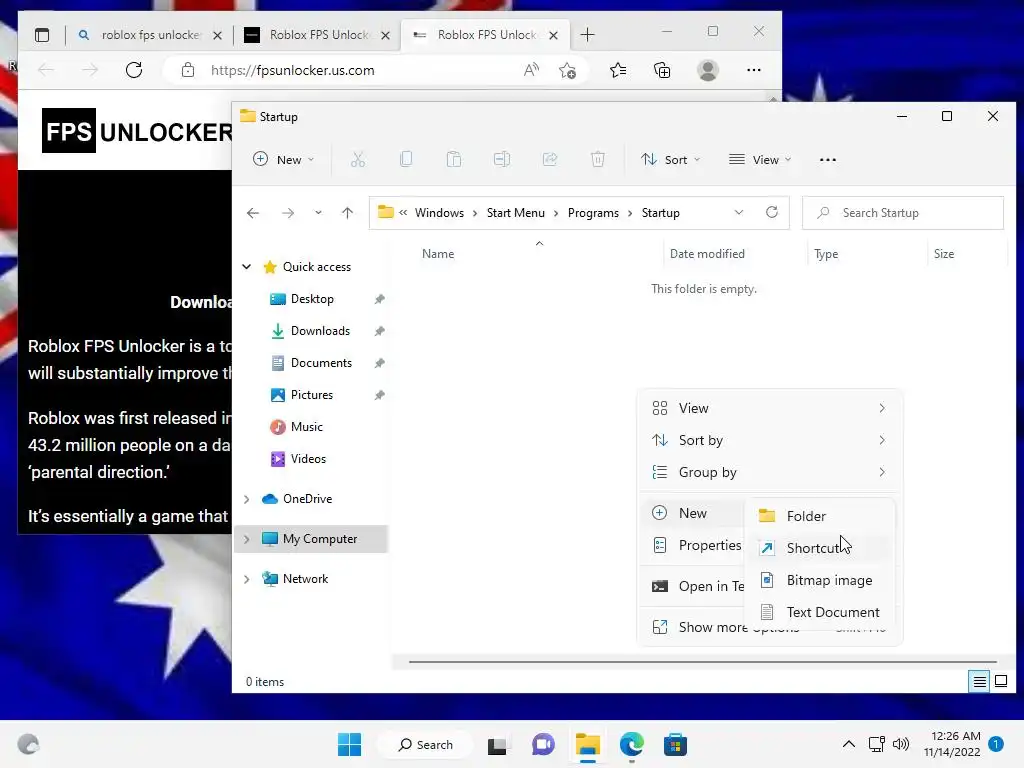The image size is (1024, 768).
Task: Switch to large thumbnails view icon in the status bar
Action: tap(1000, 682)
